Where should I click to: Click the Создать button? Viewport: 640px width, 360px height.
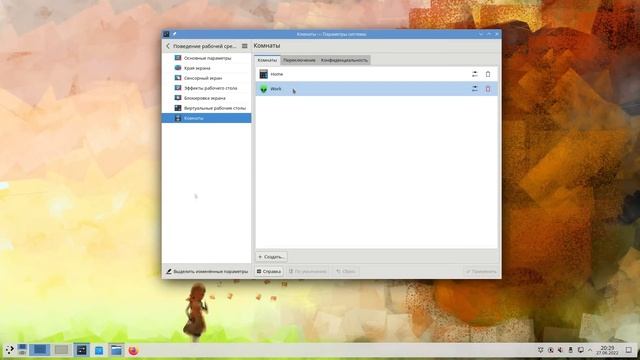271,257
